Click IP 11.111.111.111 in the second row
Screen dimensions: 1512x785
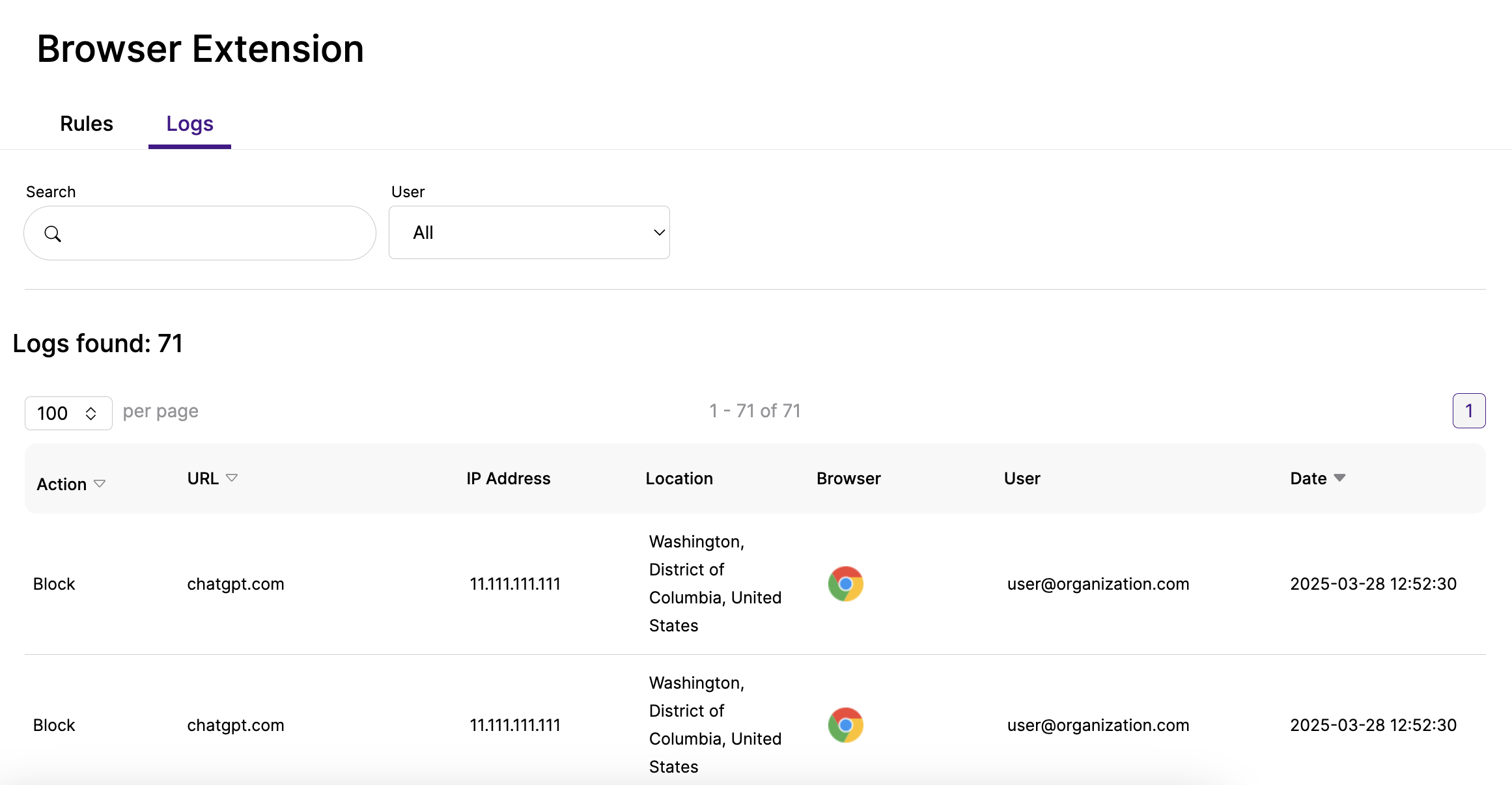pyautogui.click(x=515, y=725)
